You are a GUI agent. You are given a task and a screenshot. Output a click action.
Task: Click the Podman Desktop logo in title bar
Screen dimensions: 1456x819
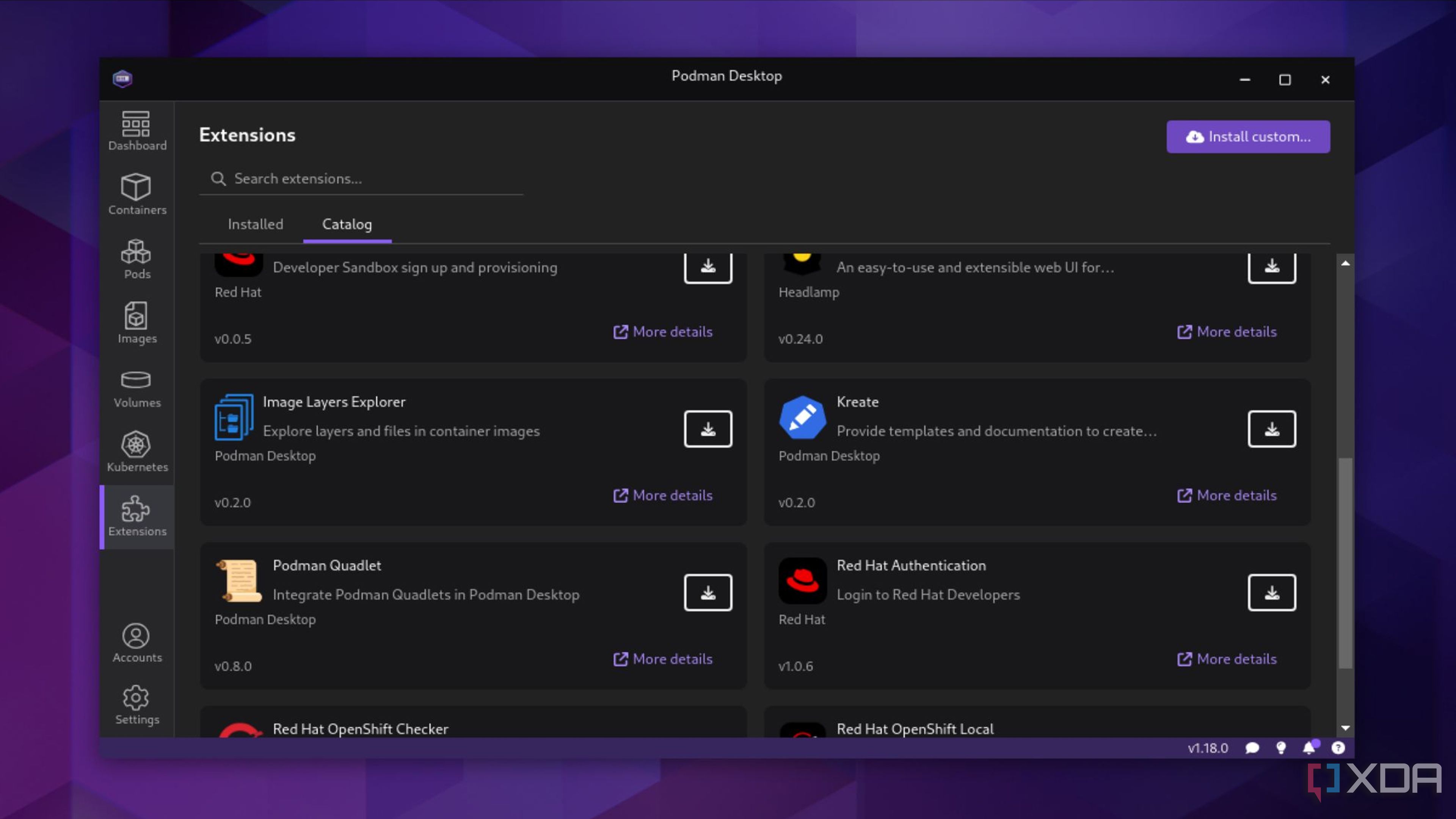click(122, 78)
